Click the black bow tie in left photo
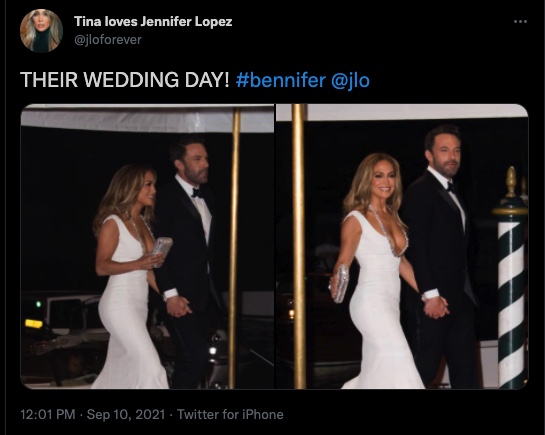 coord(197,192)
